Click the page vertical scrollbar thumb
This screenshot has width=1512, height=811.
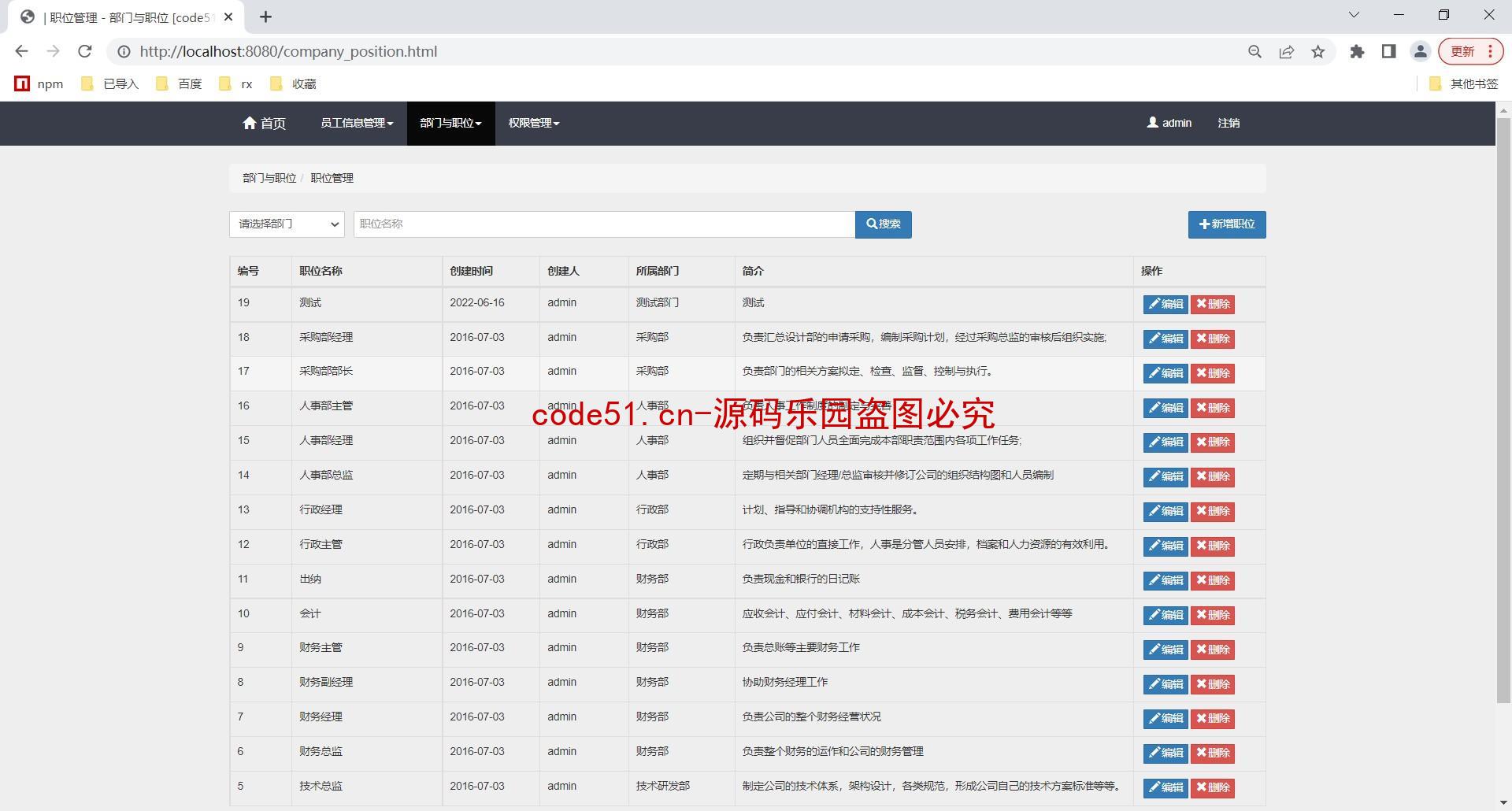pos(1503,410)
